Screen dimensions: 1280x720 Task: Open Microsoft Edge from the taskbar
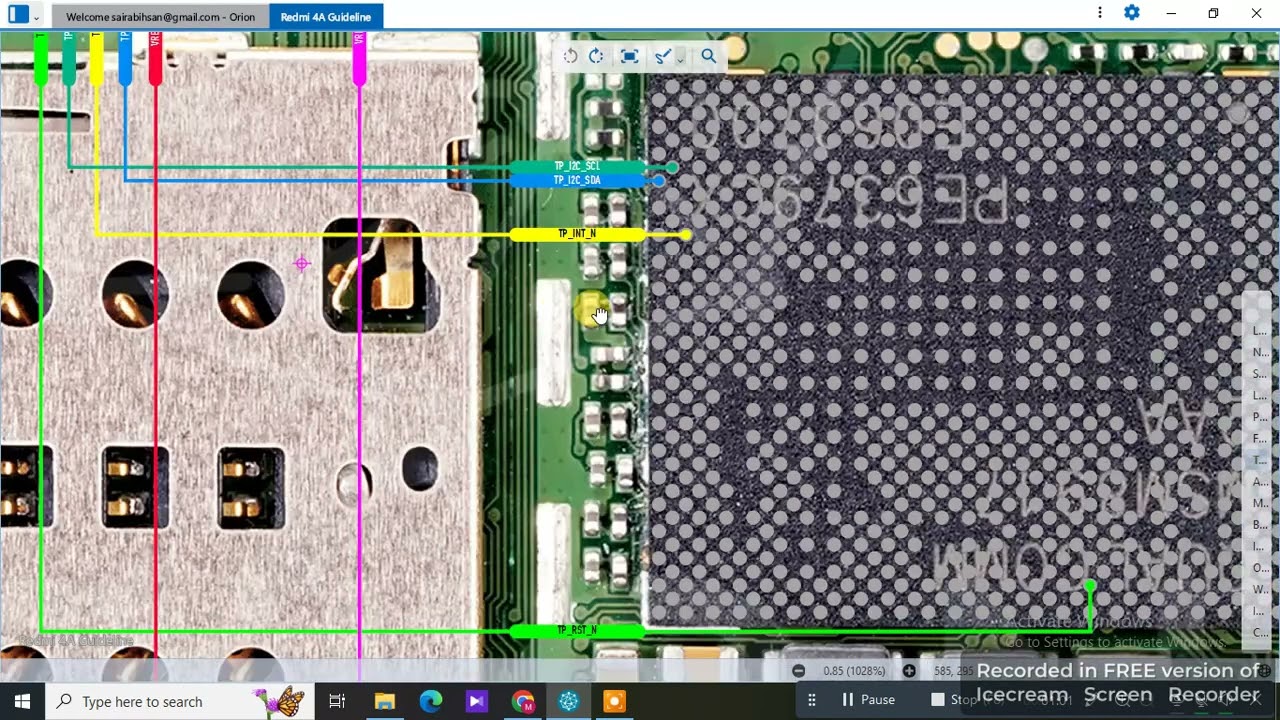[x=431, y=701]
